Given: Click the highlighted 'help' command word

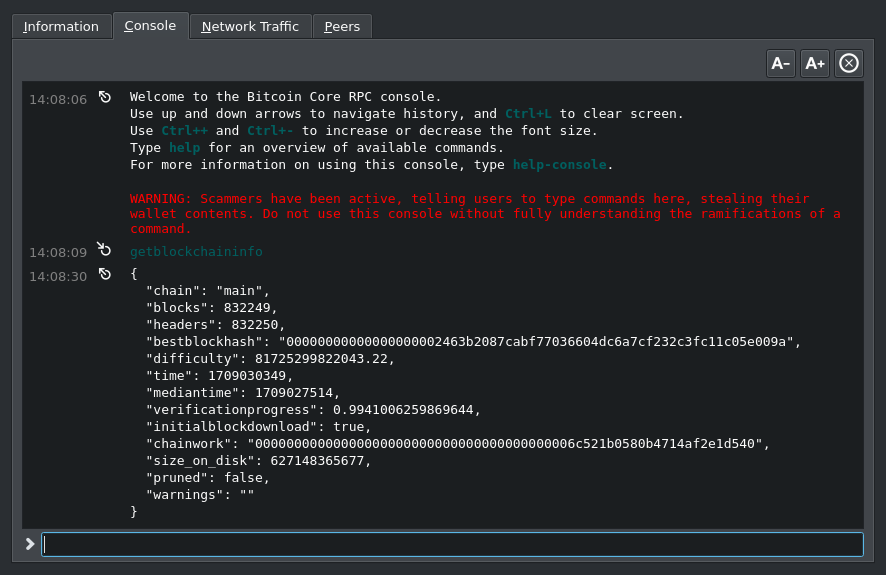Looking at the screenshot, I should 185,147.
